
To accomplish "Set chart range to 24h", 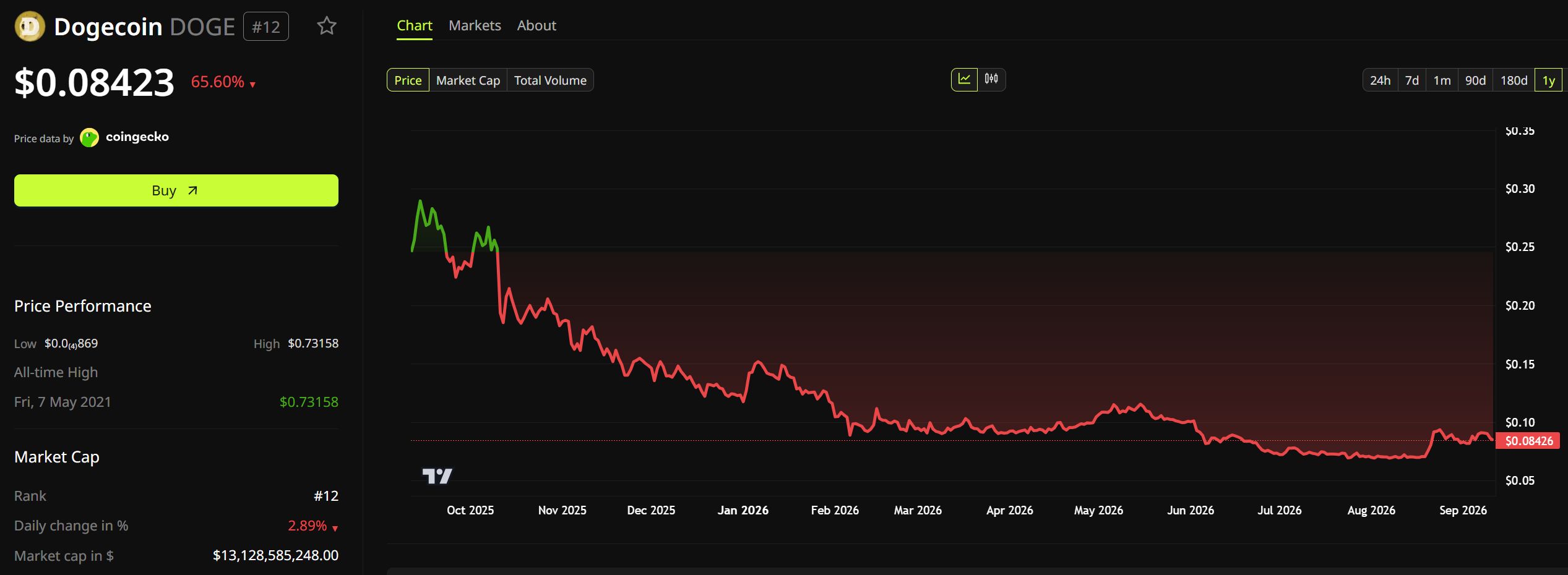I will [x=1380, y=80].
